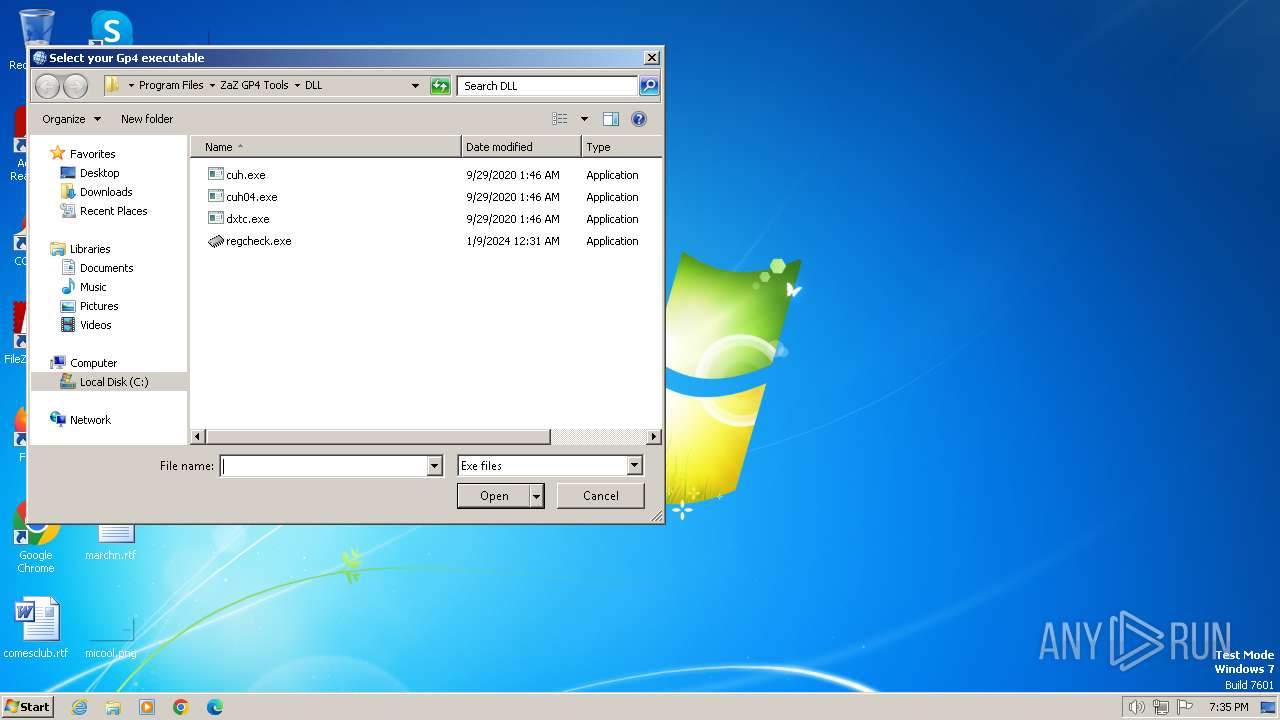Click regcheck.exe date 1/9/2024 12:31 AM

coord(512,241)
